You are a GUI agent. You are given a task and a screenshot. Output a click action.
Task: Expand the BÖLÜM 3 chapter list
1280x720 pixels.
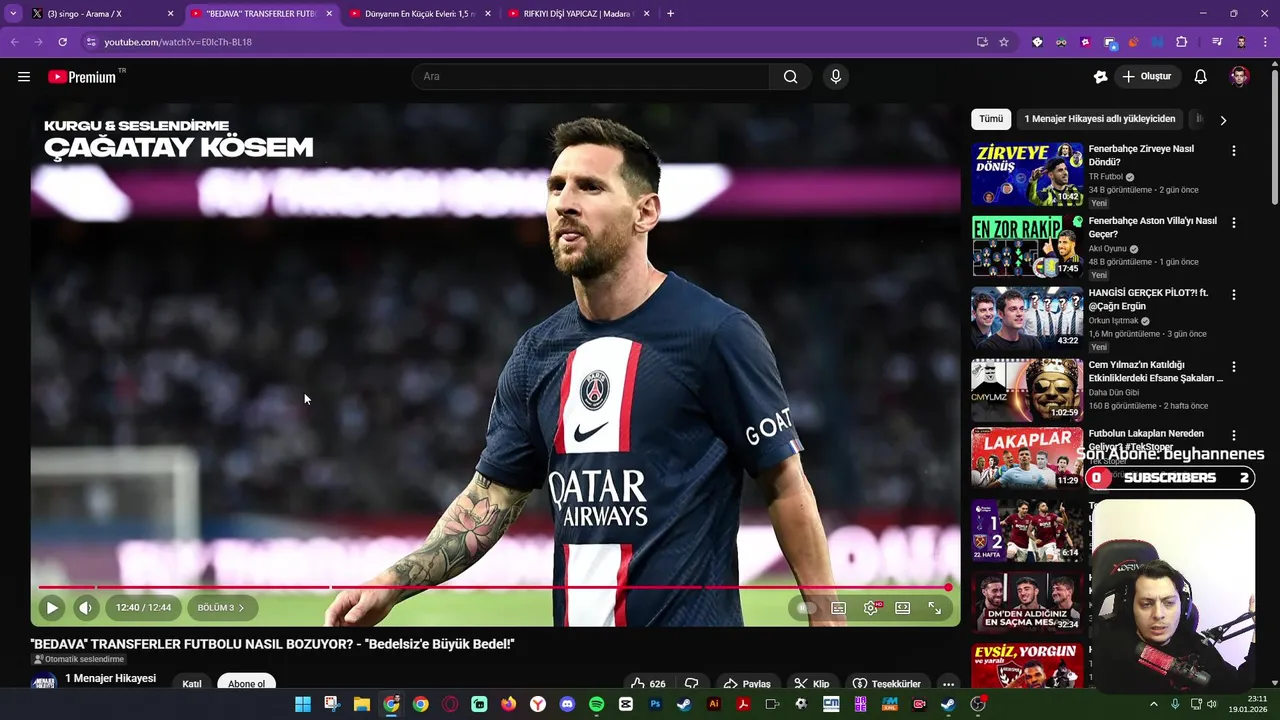pyautogui.click(x=222, y=607)
